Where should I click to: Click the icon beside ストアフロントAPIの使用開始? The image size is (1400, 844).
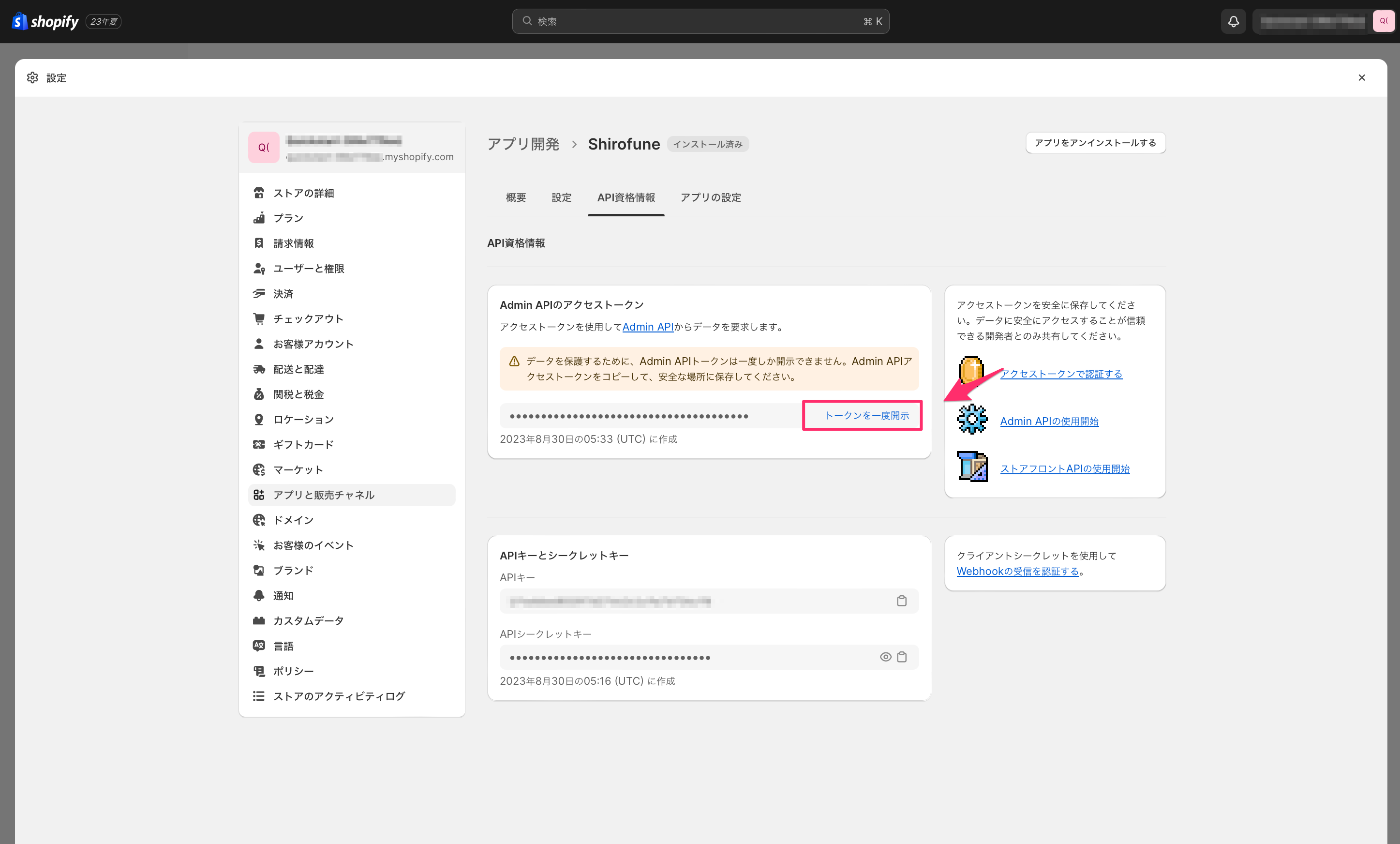click(972, 467)
